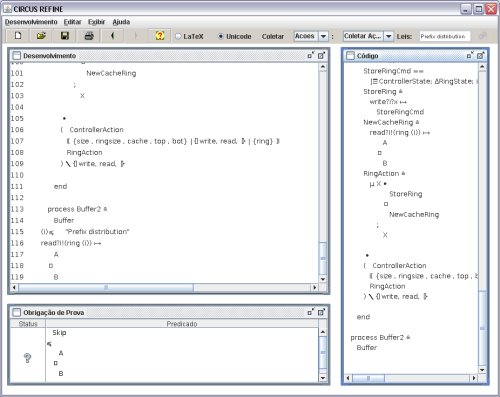This screenshot has height=397, width=500.
Task: Click Obrigação de Prova scrollbar up arrow
Action: 323,332
